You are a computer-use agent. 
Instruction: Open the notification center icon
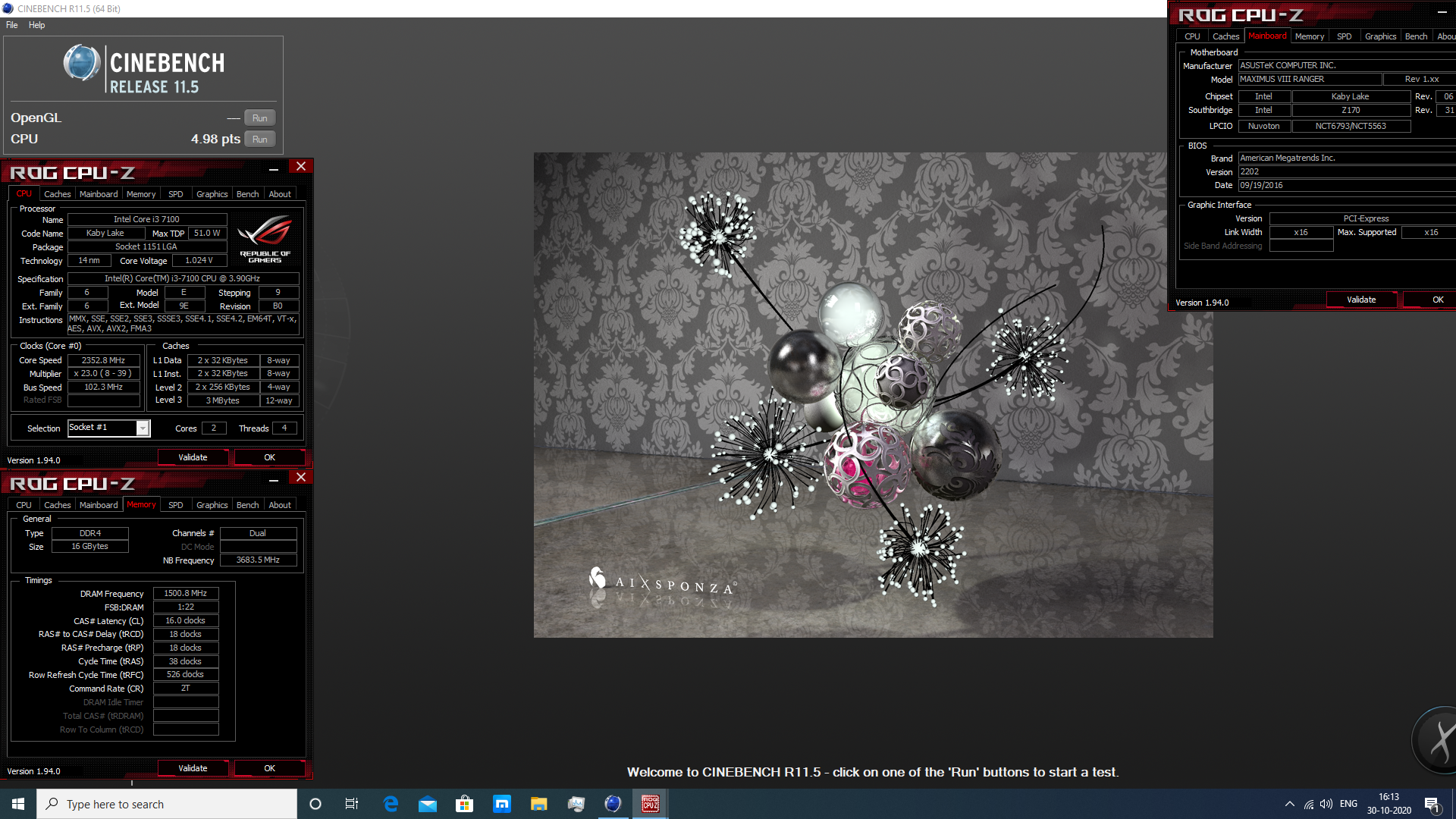(1432, 804)
